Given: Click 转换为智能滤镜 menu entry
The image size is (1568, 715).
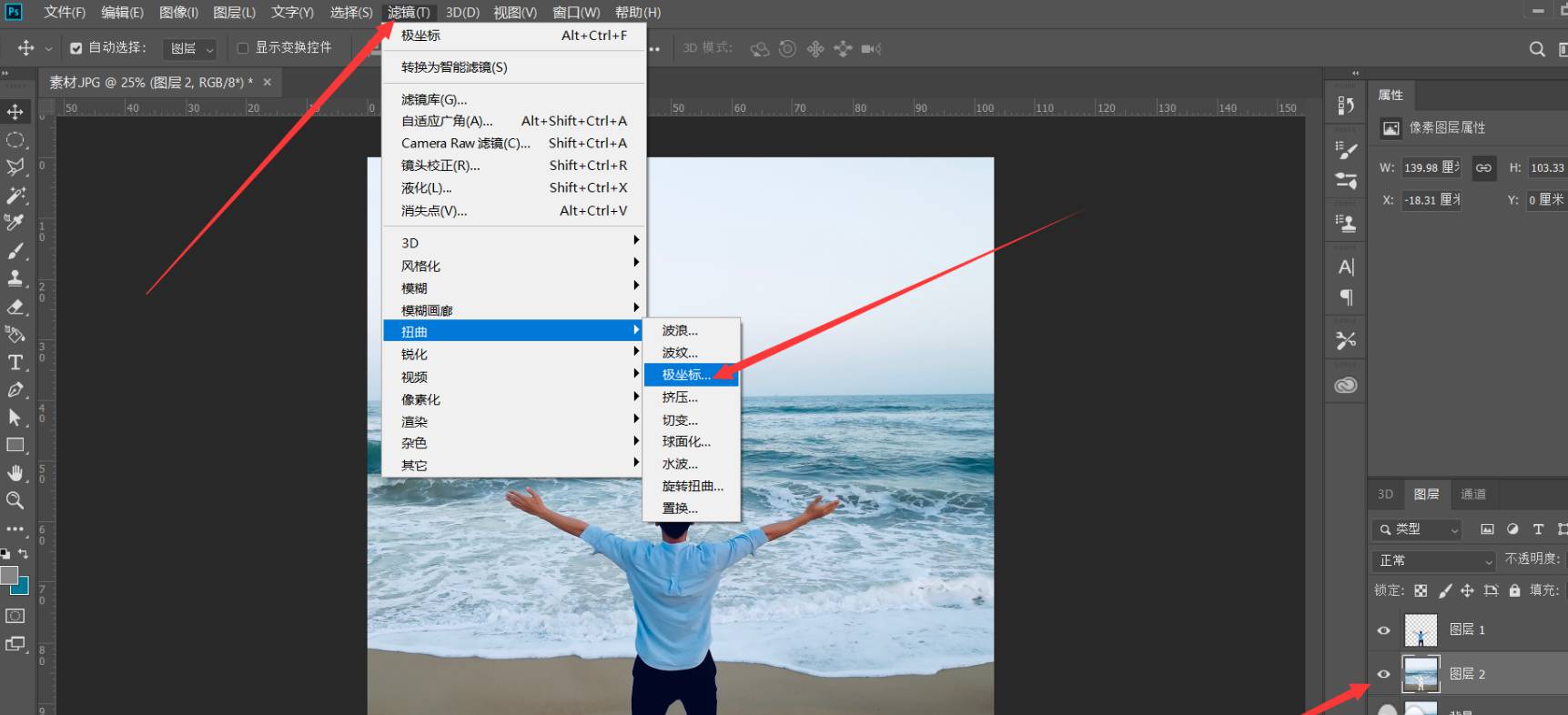Looking at the screenshot, I should point(454,67).
